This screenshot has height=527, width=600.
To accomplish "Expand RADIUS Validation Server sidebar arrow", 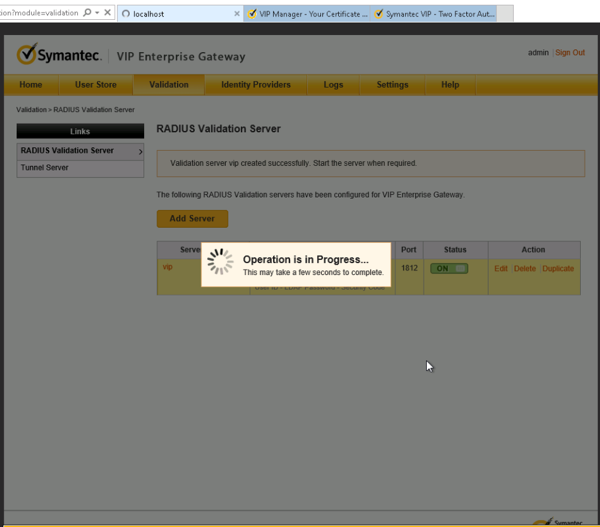I will 140,152.
